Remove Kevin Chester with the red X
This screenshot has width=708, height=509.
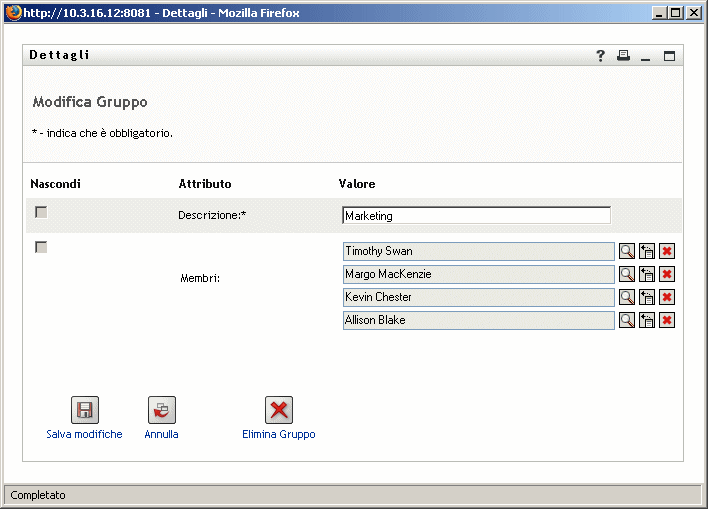(x=667, y=297)
